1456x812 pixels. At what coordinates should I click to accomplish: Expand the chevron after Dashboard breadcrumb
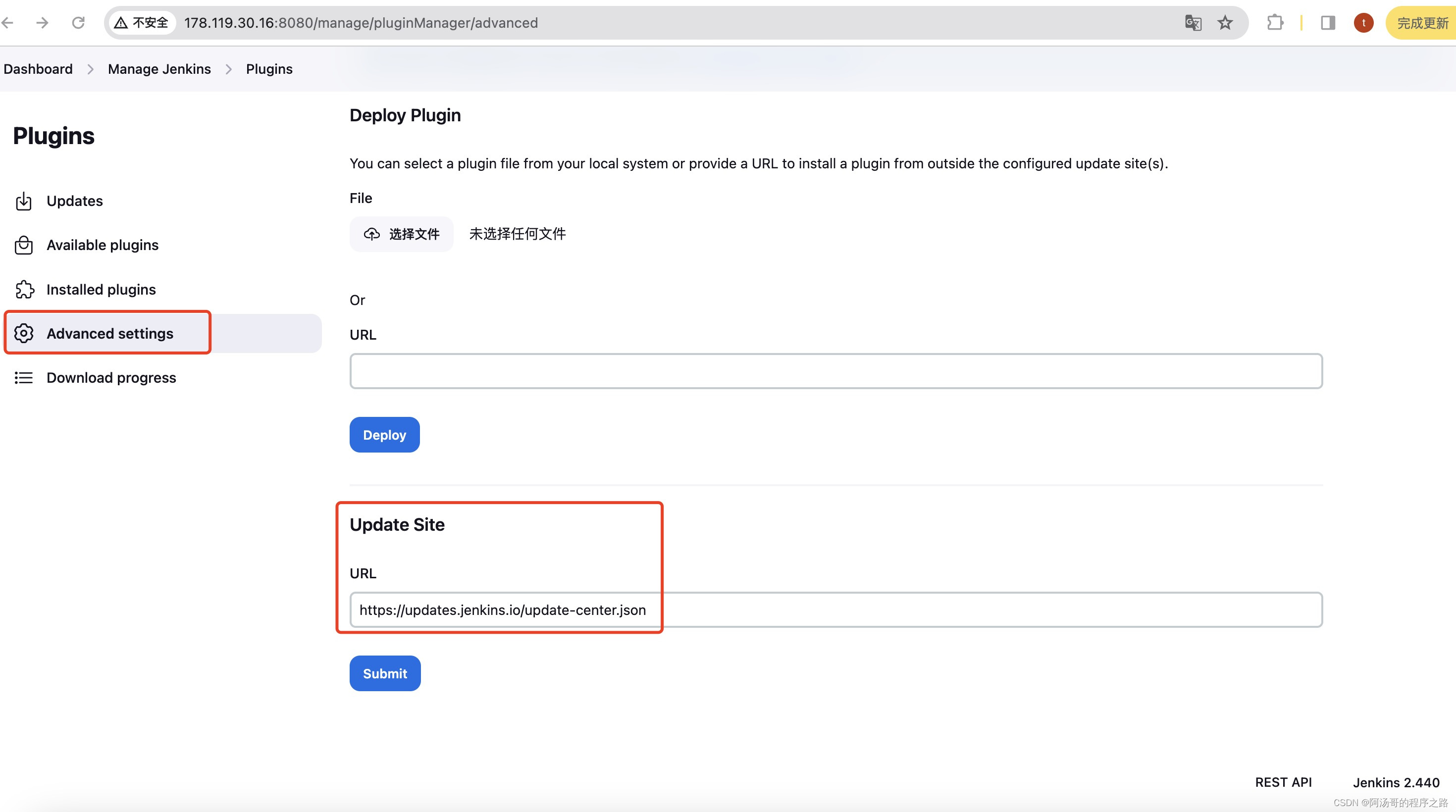[x=91, y=69]
